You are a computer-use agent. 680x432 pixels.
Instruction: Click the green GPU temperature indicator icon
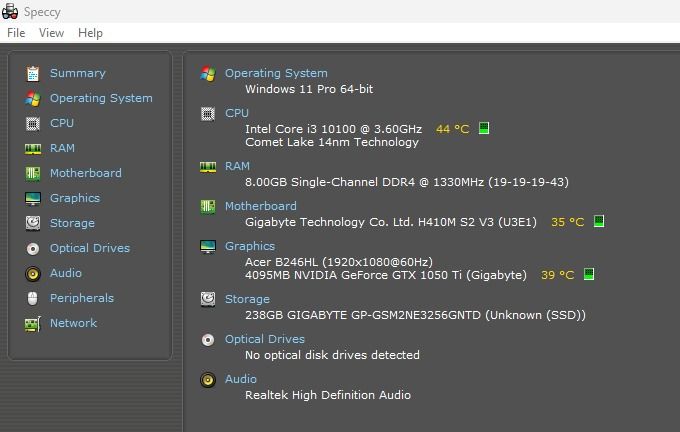[588, 274]
